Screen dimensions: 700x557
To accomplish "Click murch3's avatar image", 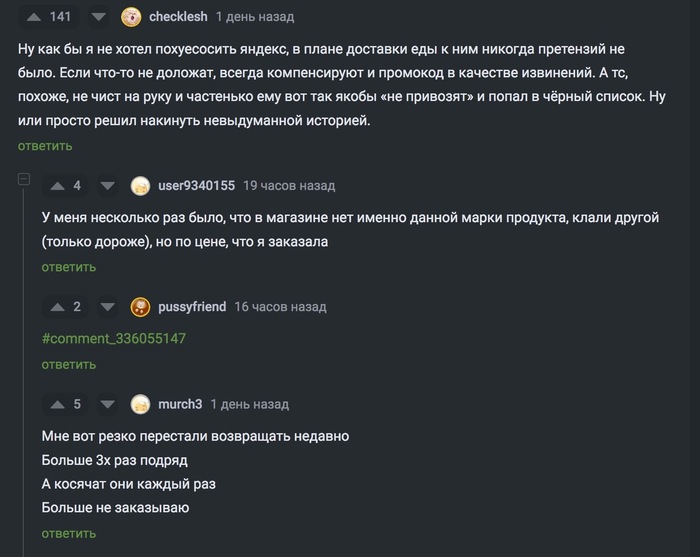I will pos(141,404).
